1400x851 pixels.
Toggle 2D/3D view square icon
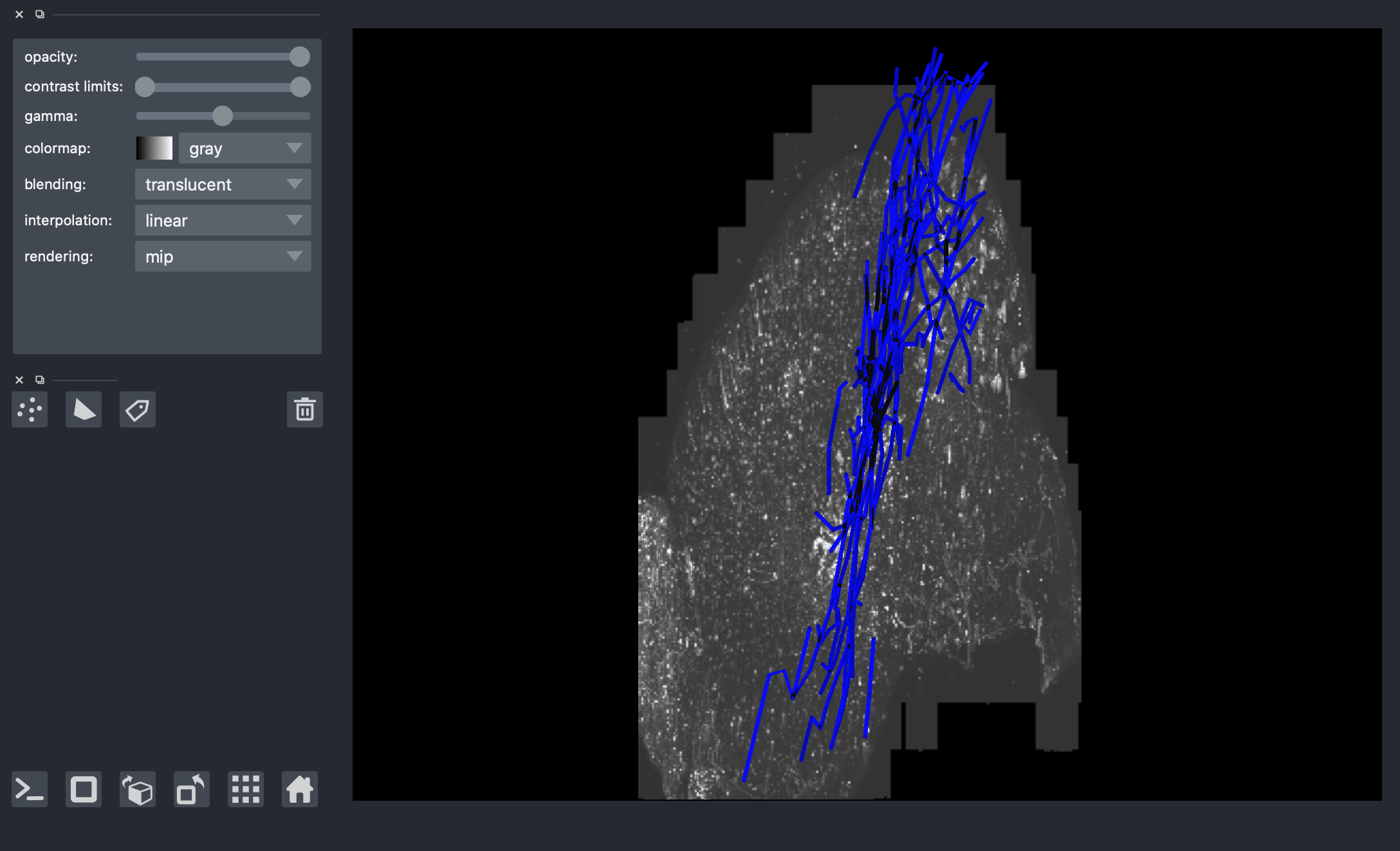point(84,789)
